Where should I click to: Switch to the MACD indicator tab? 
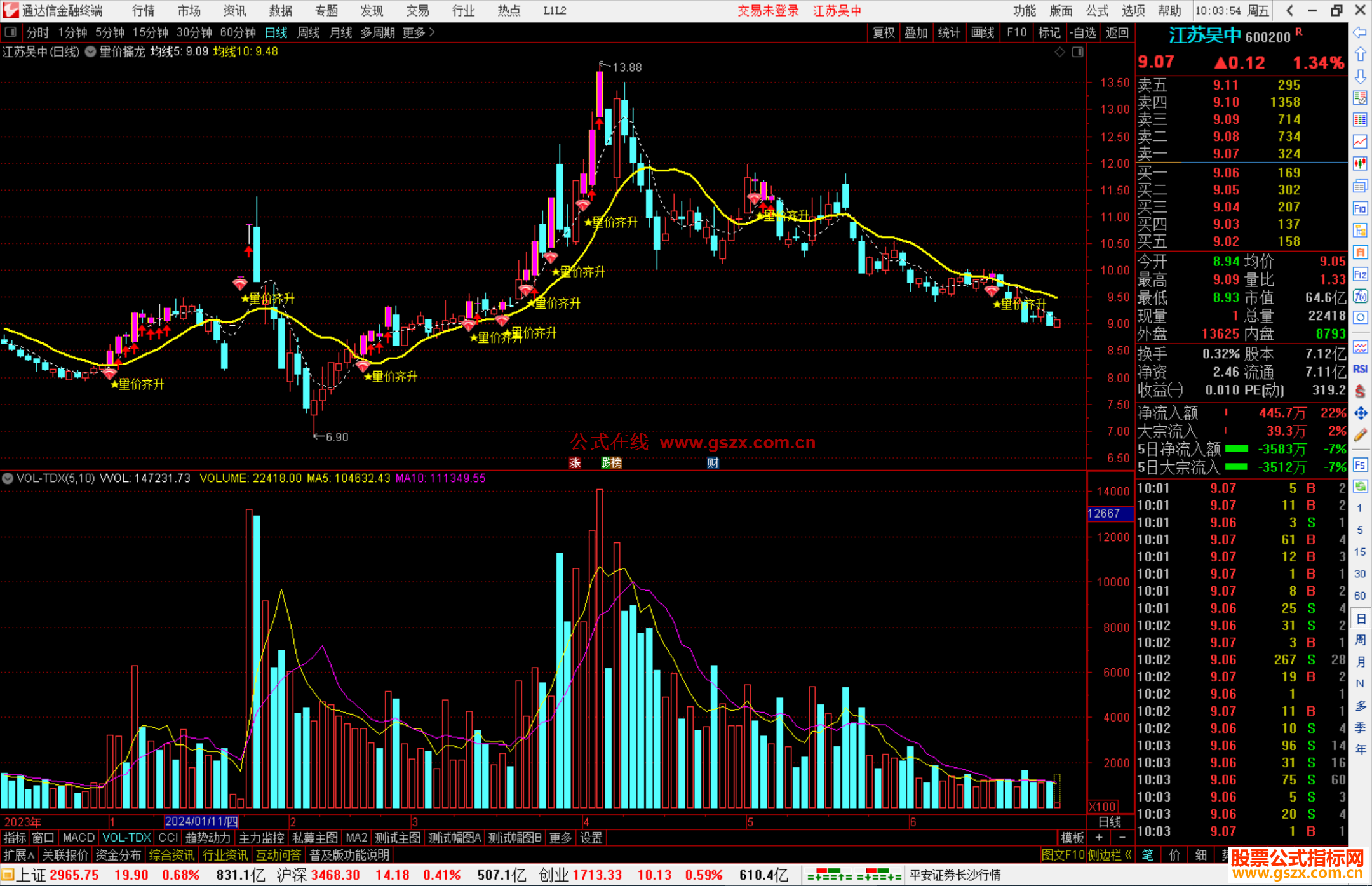(78, 838)
